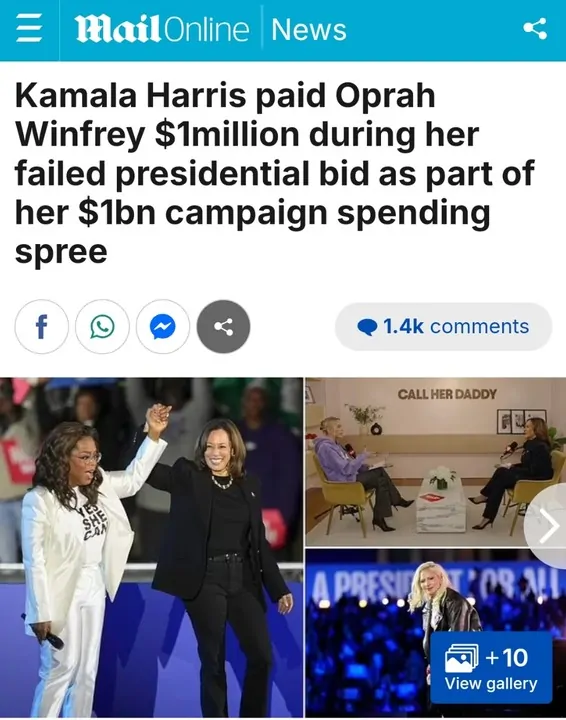This screenshot has width=566, height=720.
Task: Open the hamburger menu
Action: [x=29, y=30]
